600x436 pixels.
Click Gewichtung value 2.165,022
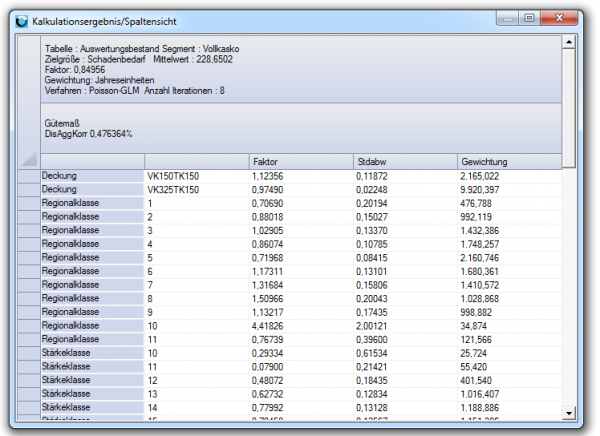(479, 176)
